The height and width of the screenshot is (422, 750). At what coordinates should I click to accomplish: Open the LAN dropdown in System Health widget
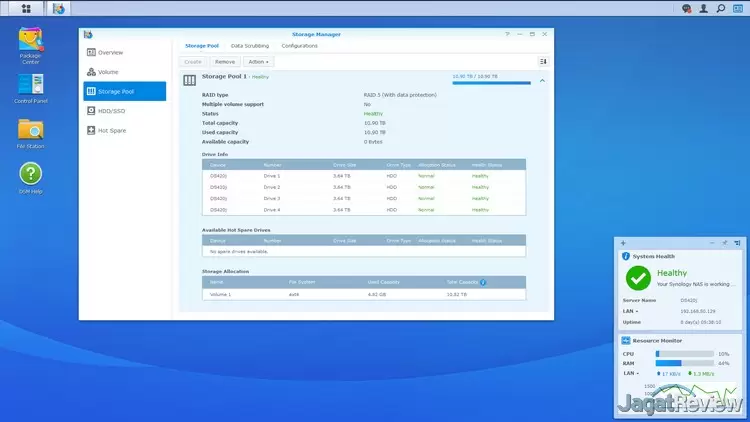click(x=630, y=311)
